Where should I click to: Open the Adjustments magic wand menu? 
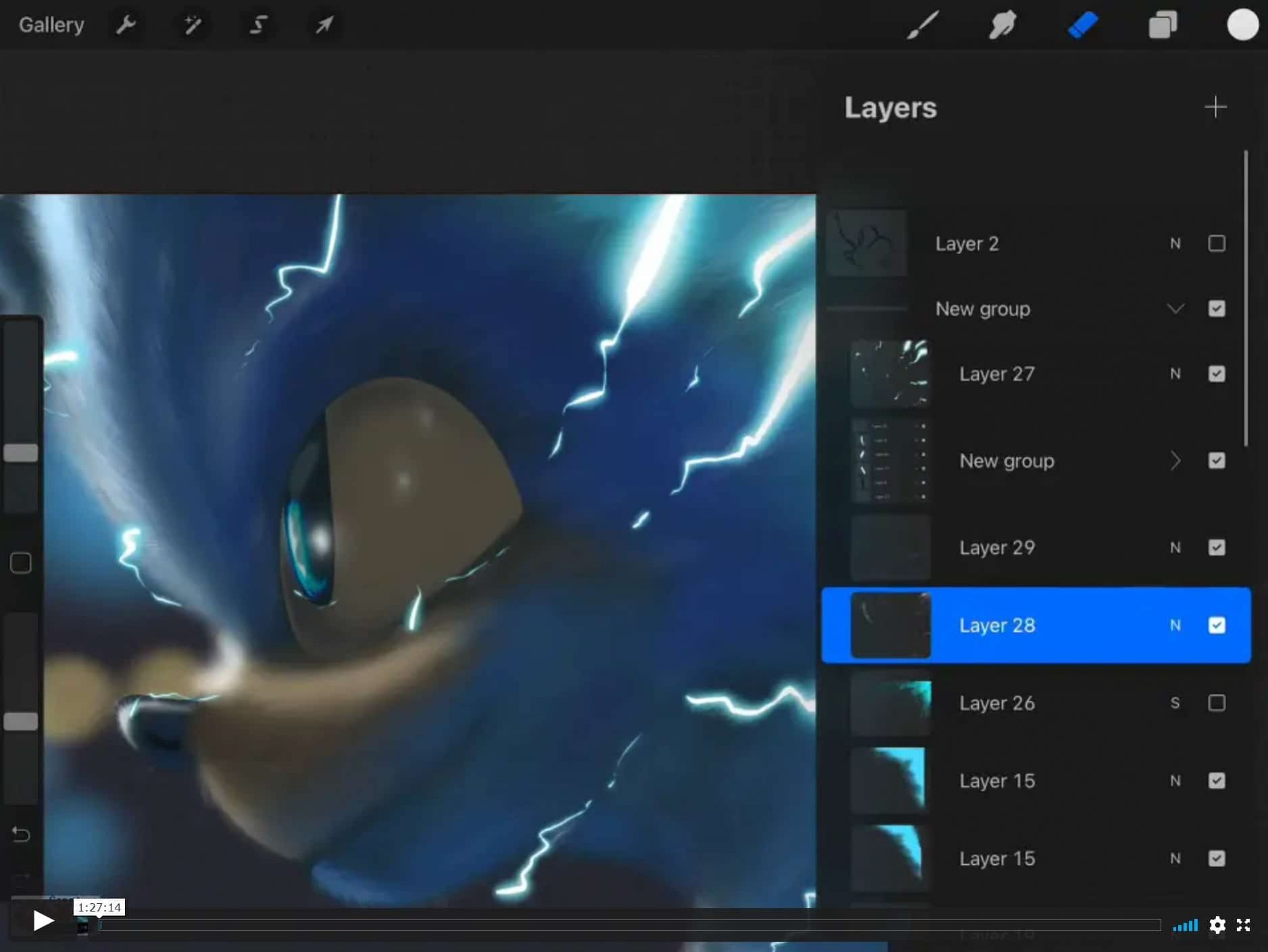tap(191, 25)
